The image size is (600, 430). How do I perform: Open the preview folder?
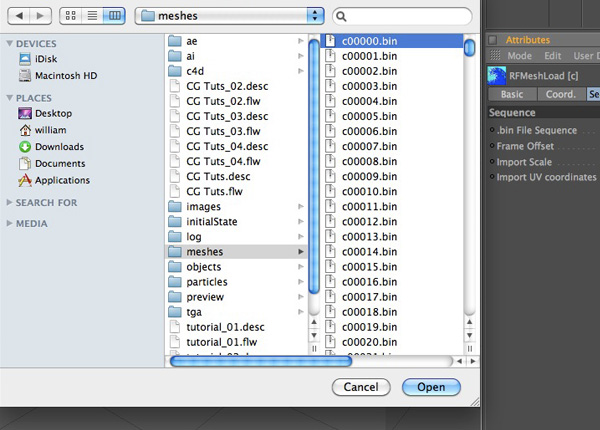(x=236, y=297)
